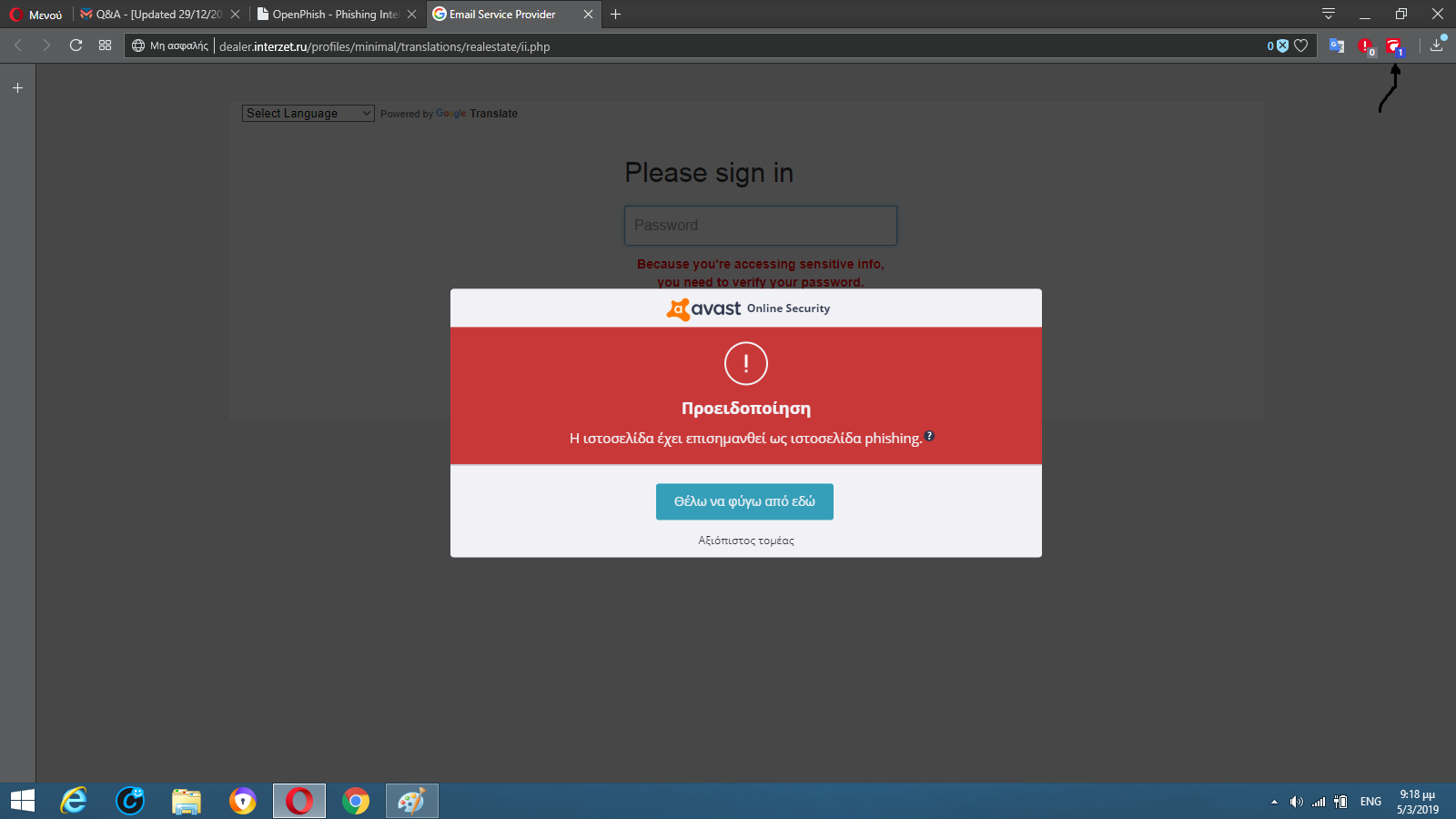Add a panel with the sidebar plus

17,88
